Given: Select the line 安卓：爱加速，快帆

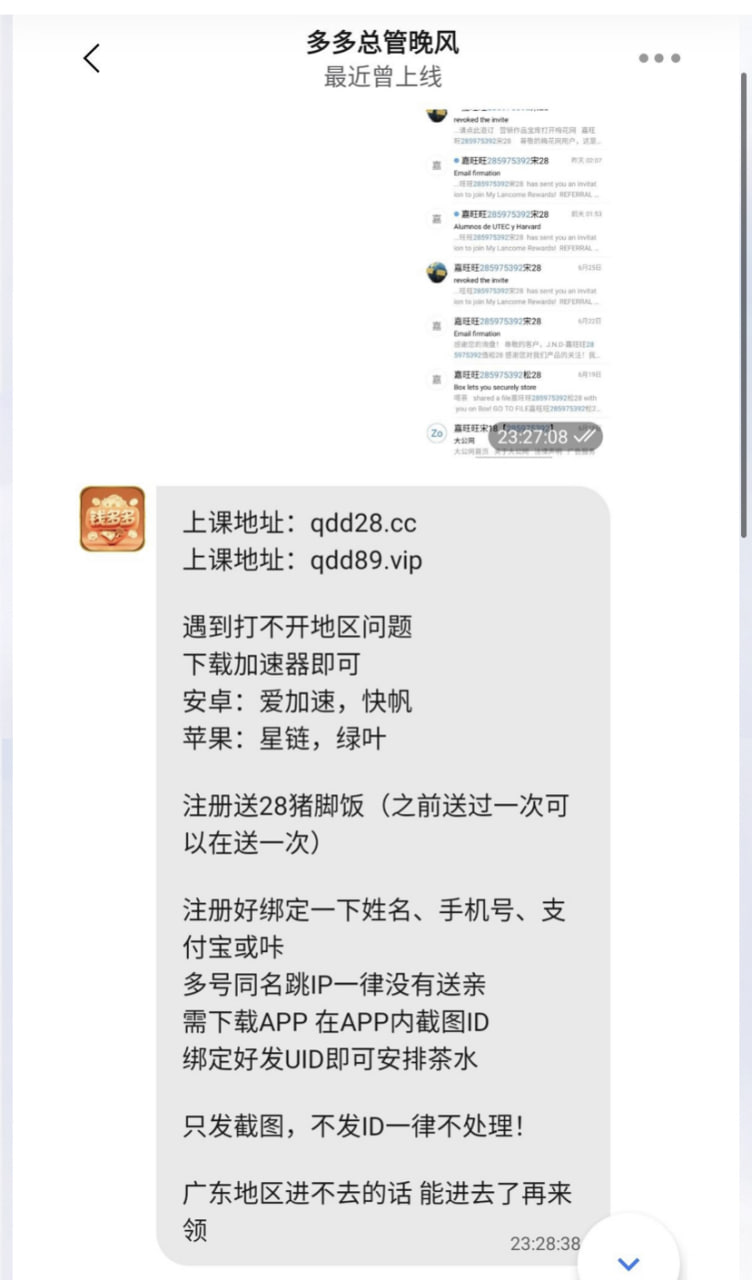Looking at the screenshot, I should [297, 701].
